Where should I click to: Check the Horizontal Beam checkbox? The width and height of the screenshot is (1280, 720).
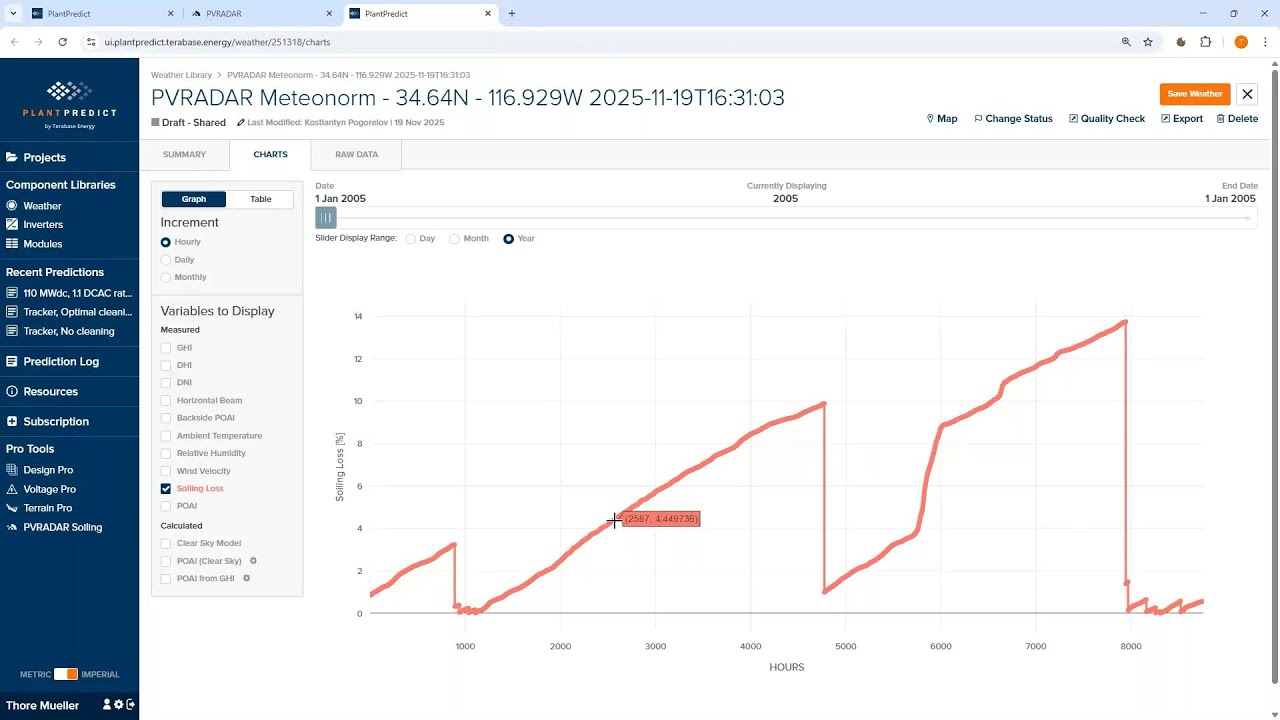[166, 400]
